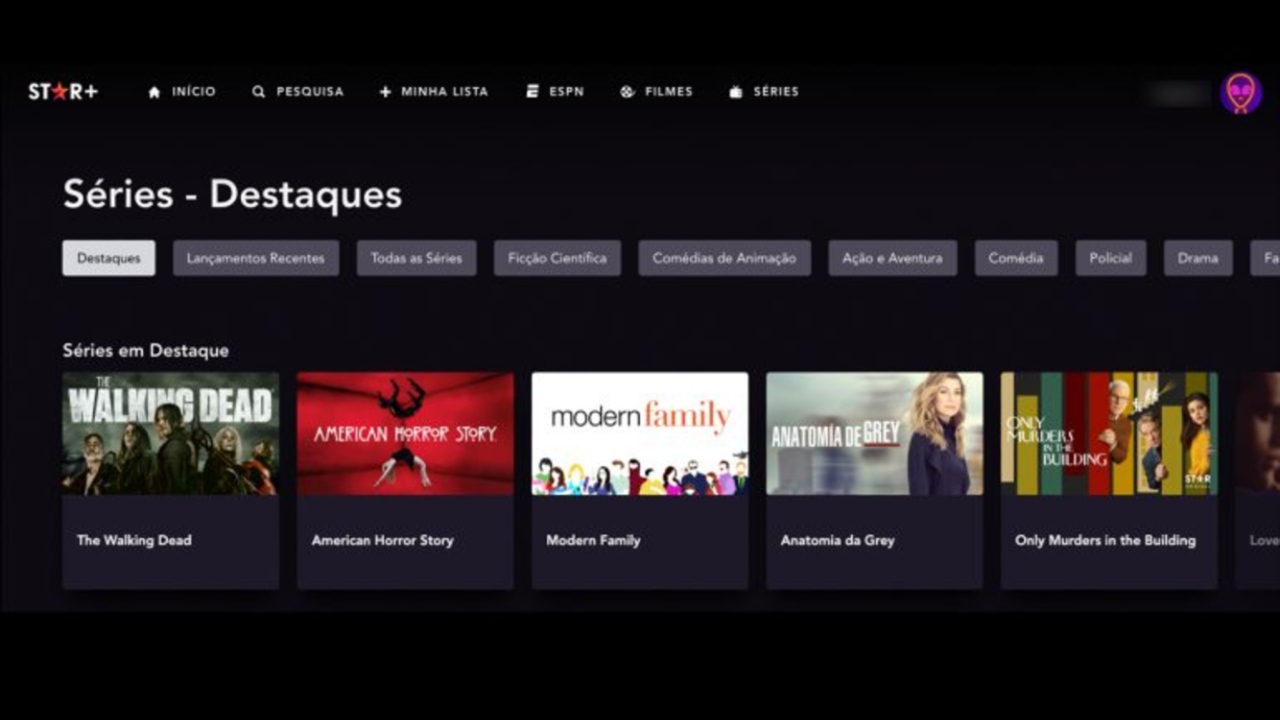Open The Walking Dead thumbnail

170,434
